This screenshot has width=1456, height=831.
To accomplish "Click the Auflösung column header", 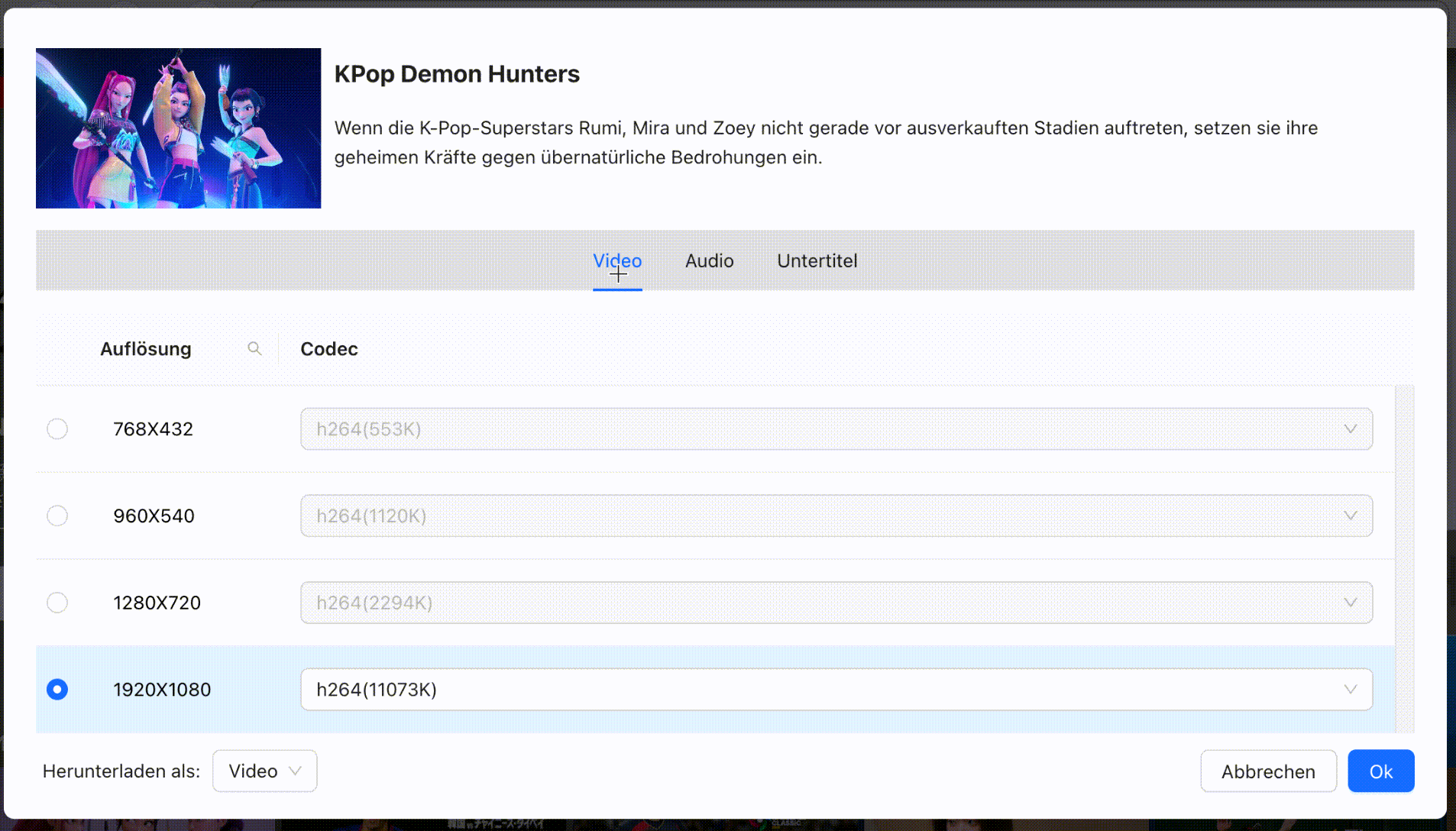I will coord(145,348).
